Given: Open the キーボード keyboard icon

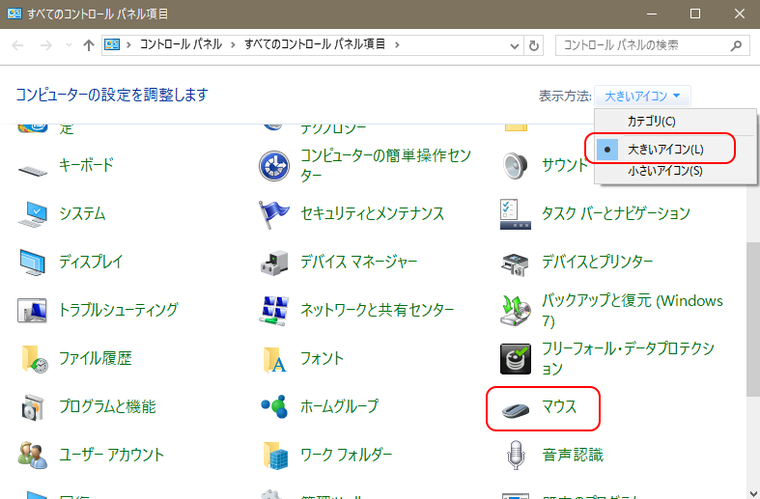Looking at the screenshot, I should (x=33, y=169).
